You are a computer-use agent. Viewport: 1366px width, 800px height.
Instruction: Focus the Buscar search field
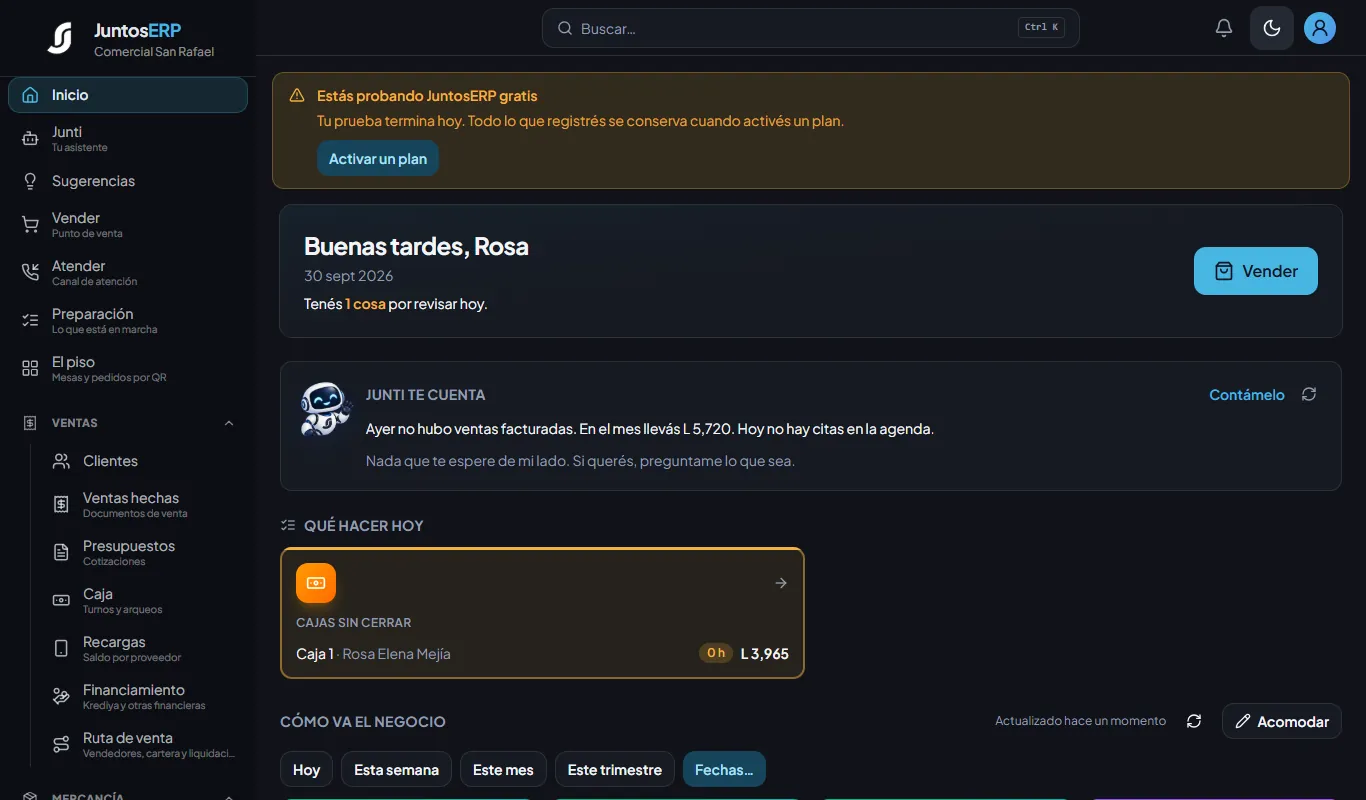(810, 28)
